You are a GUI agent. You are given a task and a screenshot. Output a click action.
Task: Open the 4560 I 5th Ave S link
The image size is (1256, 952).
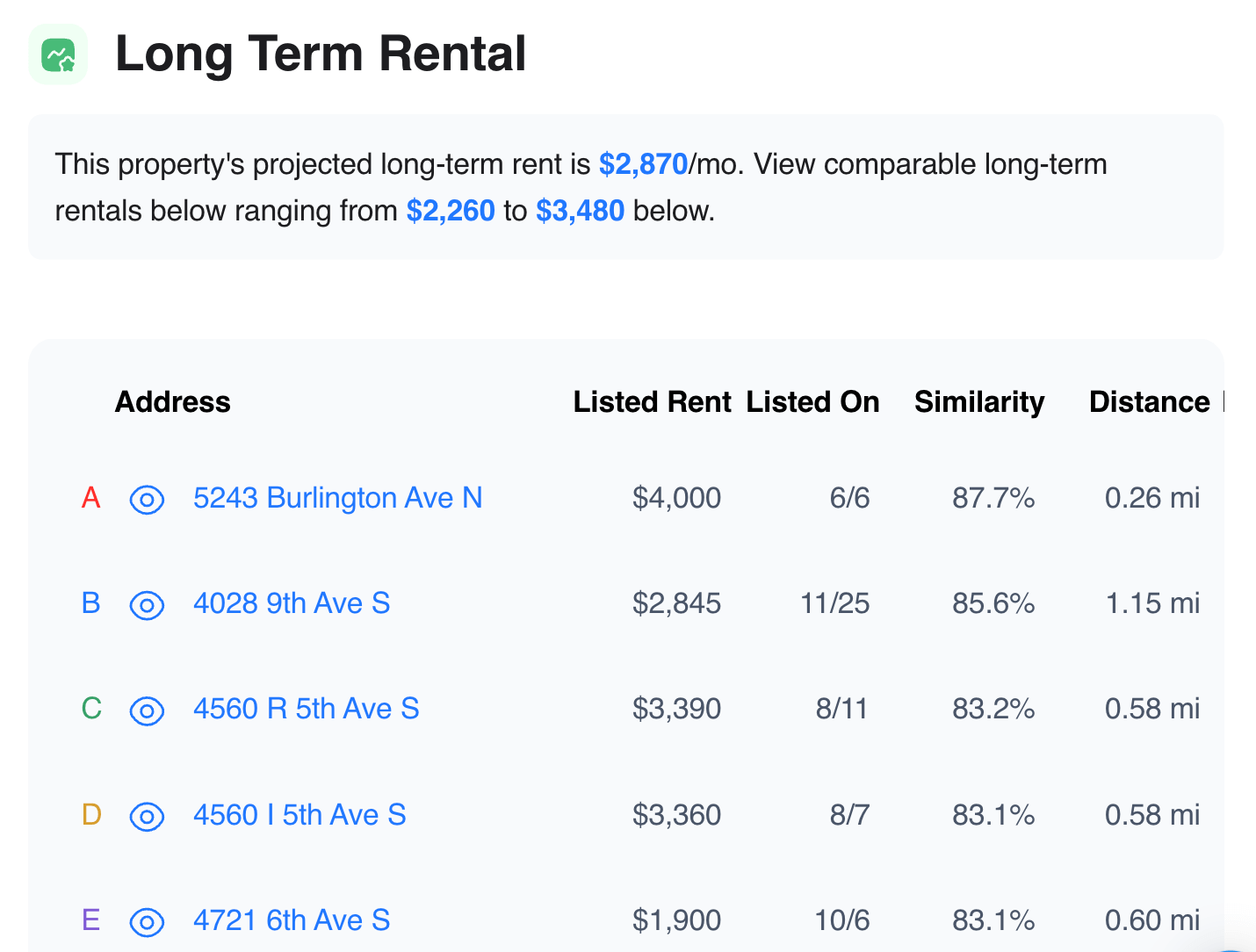pos(299,815)
